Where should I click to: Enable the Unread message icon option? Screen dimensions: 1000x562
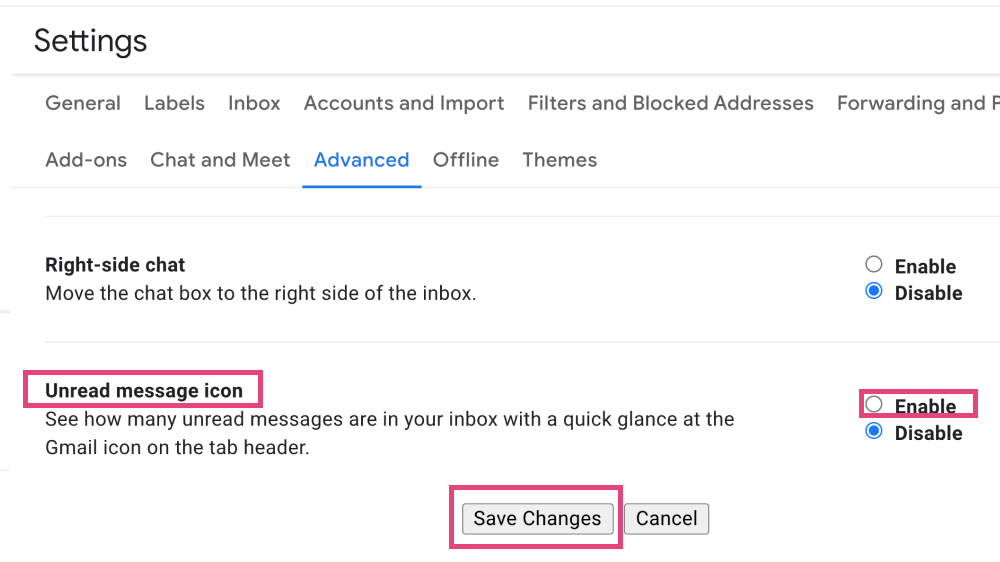point(874,404)
